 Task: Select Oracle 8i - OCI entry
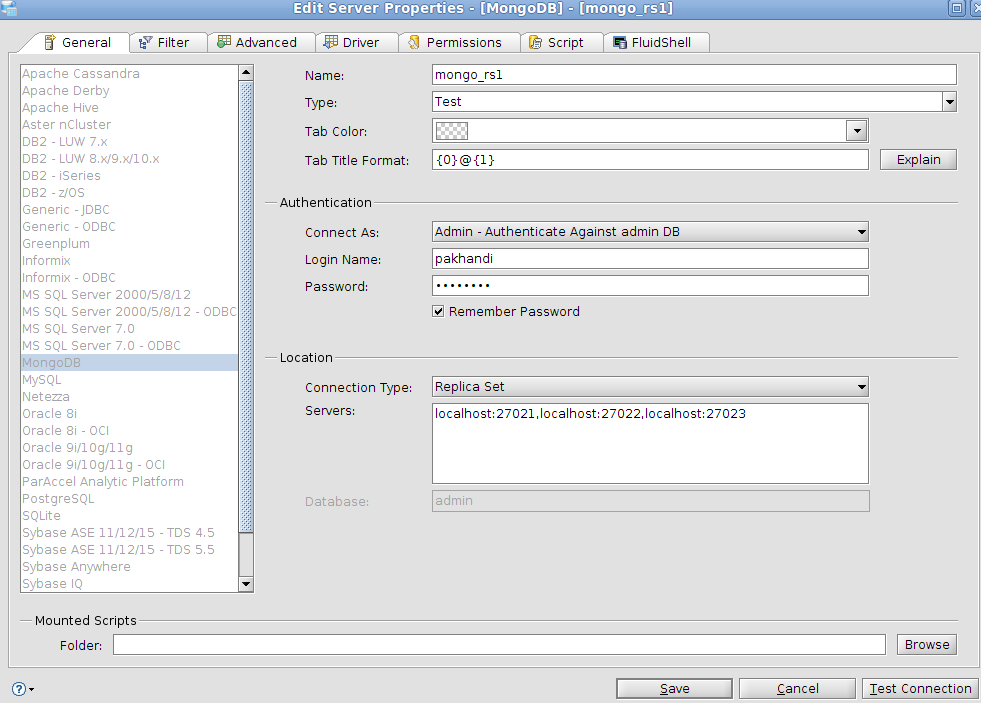130,431
